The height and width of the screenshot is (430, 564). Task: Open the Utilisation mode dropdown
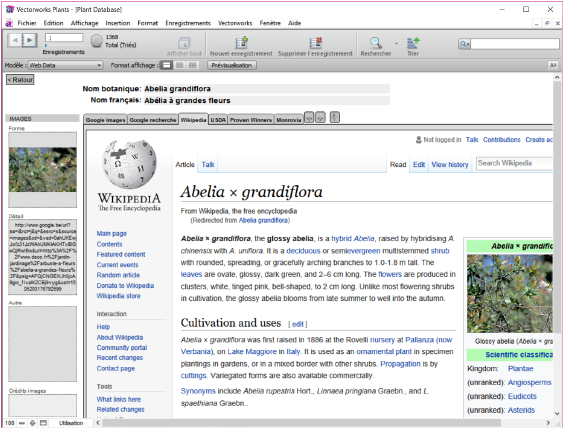[x=71, y=423]
